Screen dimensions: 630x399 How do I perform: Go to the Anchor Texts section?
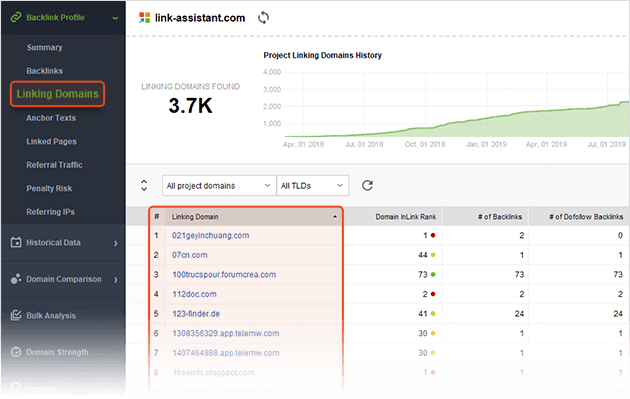tap(51, 118)
